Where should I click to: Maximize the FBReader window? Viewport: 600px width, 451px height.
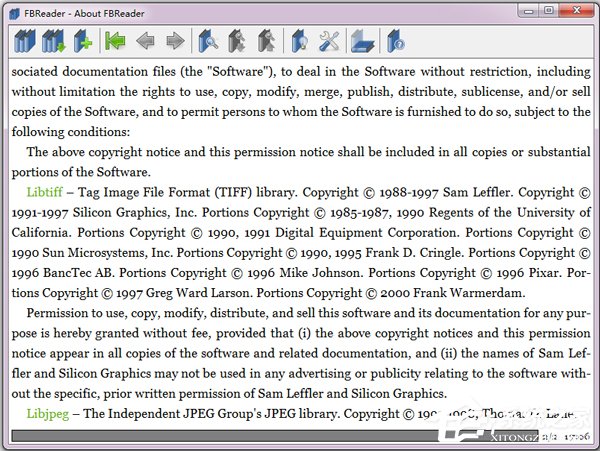(x=548, y=11)
